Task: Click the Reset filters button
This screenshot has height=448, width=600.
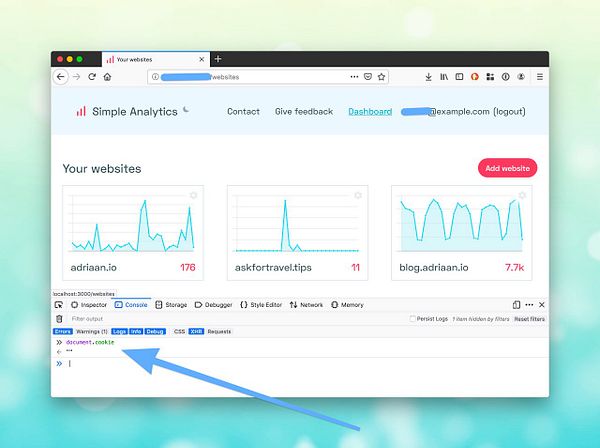Action: tap(529, 319)
